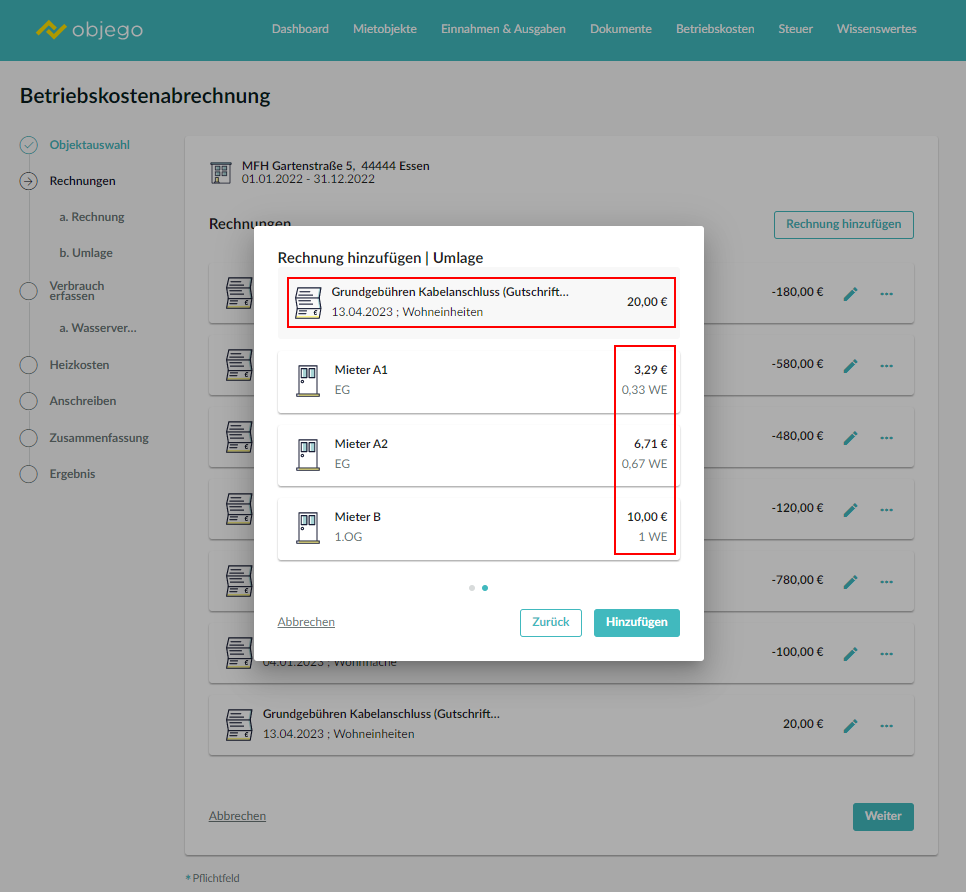Viewport: 966px width, 892px height.
Task: Click edit pencil for the 20,00 € invoice
Action: (851, 726)
